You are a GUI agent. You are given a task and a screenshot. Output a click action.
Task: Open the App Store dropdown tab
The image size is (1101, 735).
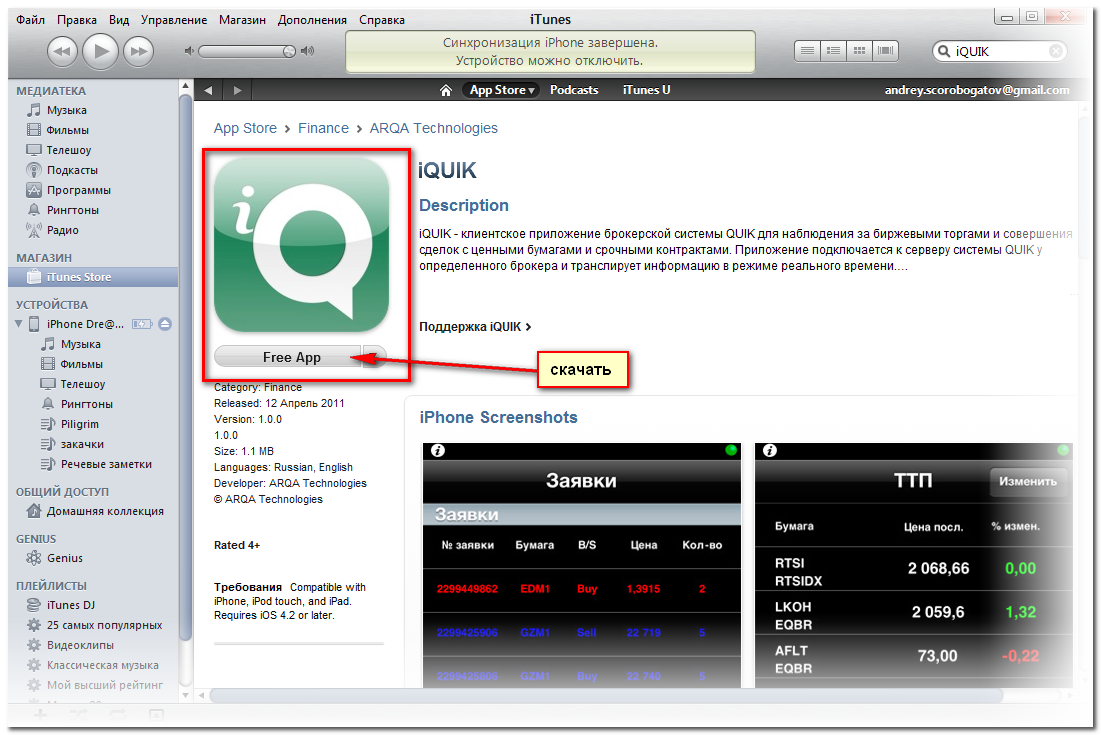[x=501, y=90]
